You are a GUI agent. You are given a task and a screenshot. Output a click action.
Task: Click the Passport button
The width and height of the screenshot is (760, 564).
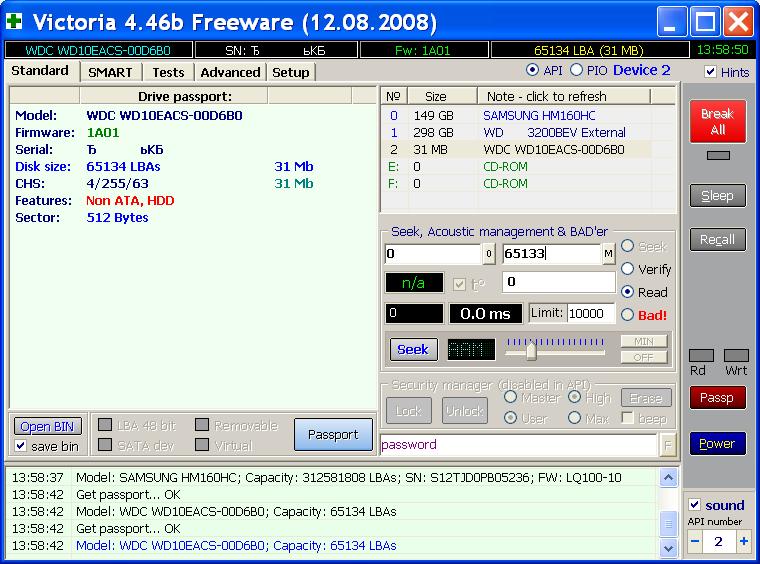(333, 435)
